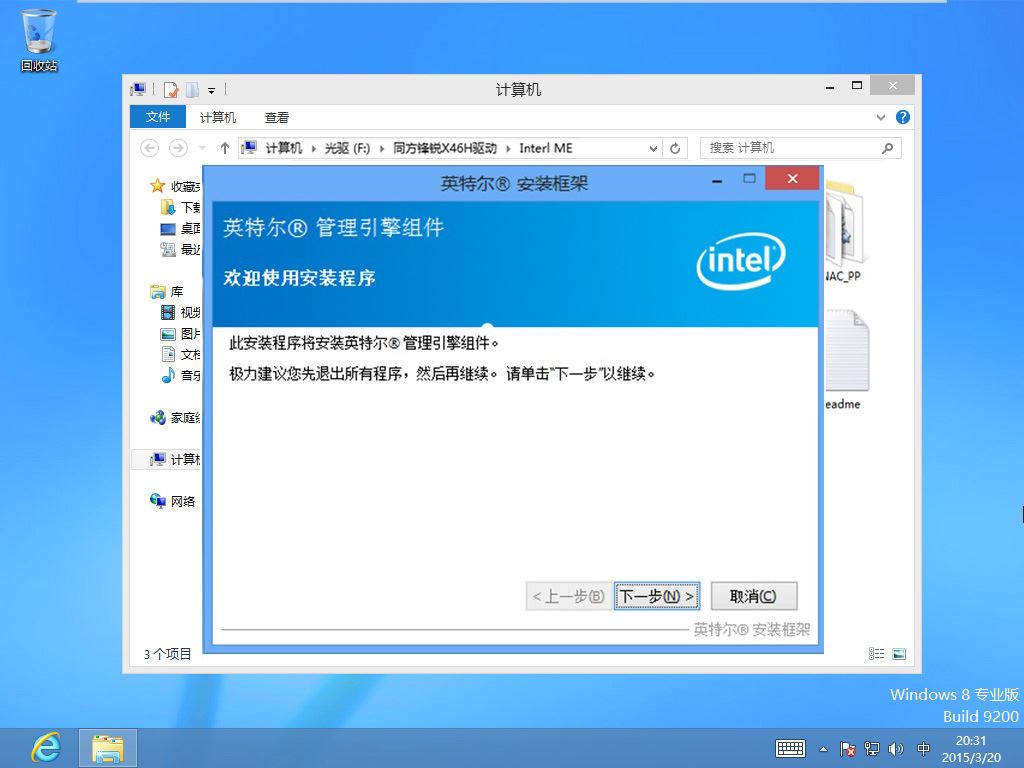Select 同方锋锐X46H驱动 breadcrumb segment

pos(445,148)
